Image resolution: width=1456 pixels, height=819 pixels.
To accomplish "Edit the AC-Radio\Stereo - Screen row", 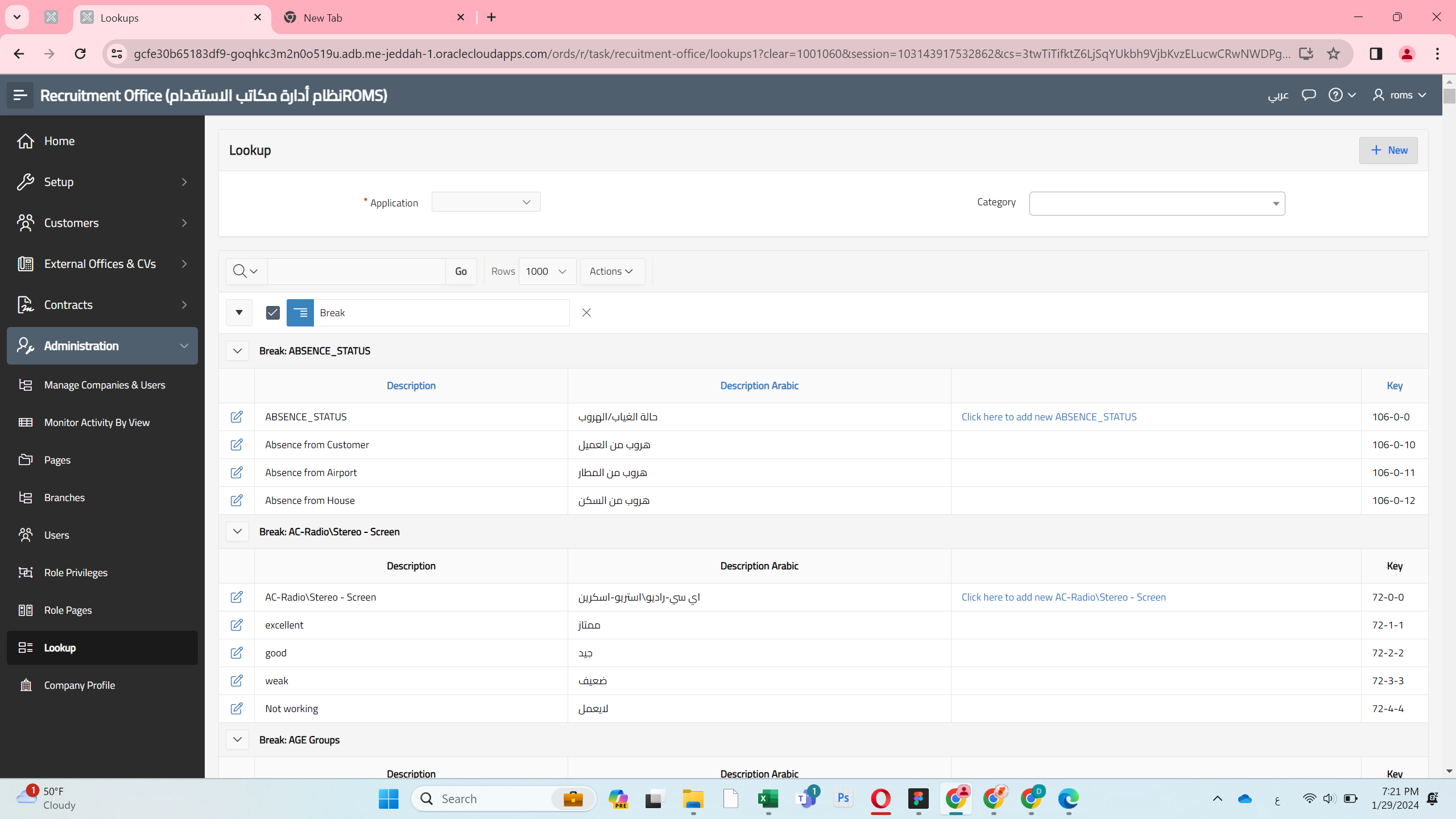I will point(237,597).
